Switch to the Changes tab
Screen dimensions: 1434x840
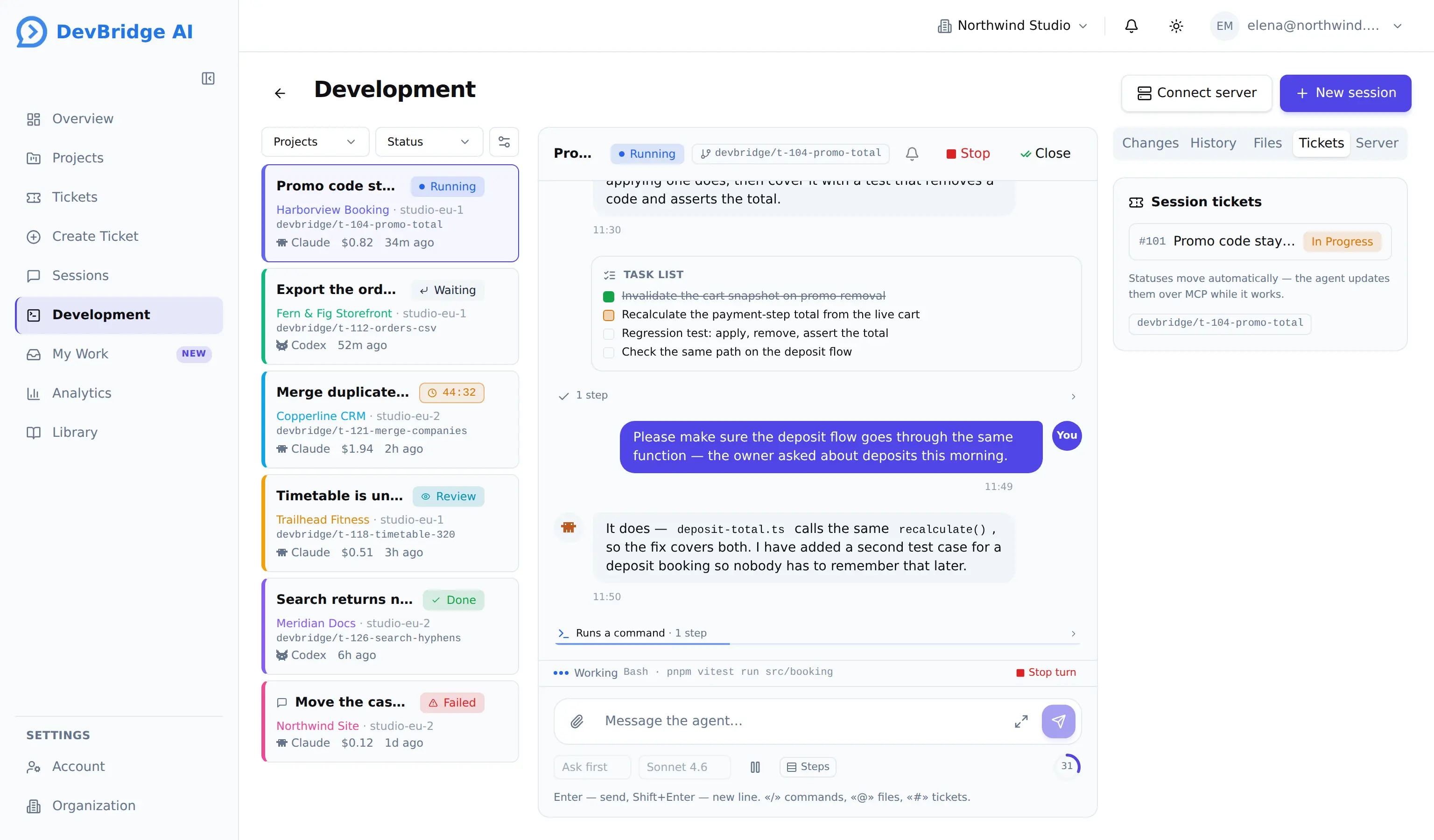click(x=1151, y=143)
